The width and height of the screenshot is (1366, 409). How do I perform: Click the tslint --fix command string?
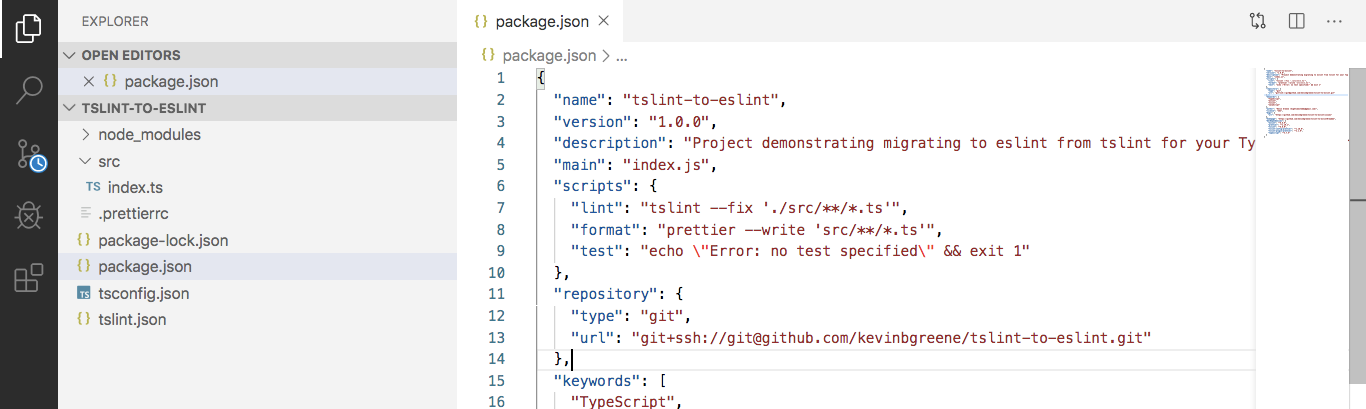tap(772, 208)
